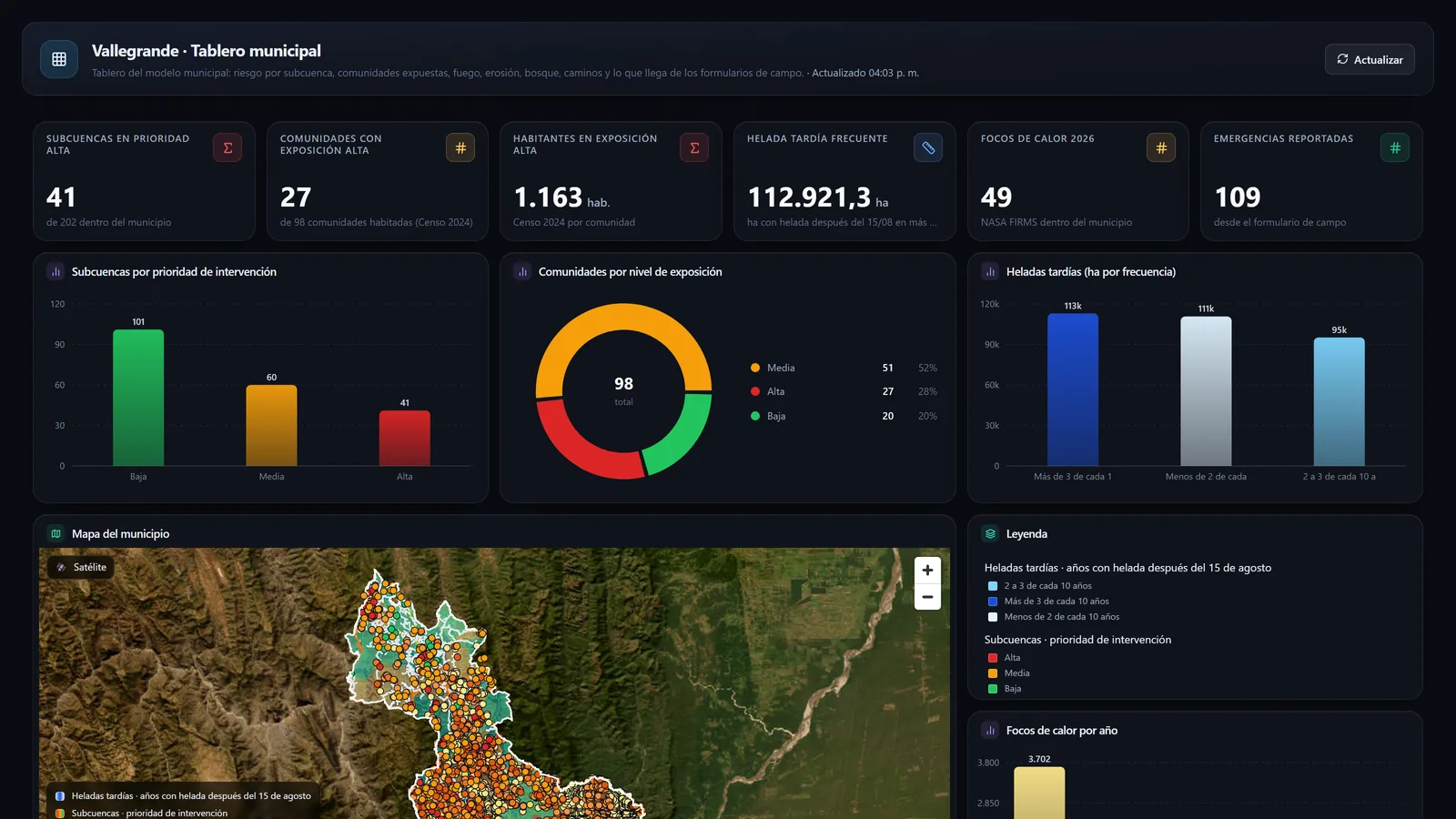Select the red Alta bar in subcuencas chart

tap(405, 438)
